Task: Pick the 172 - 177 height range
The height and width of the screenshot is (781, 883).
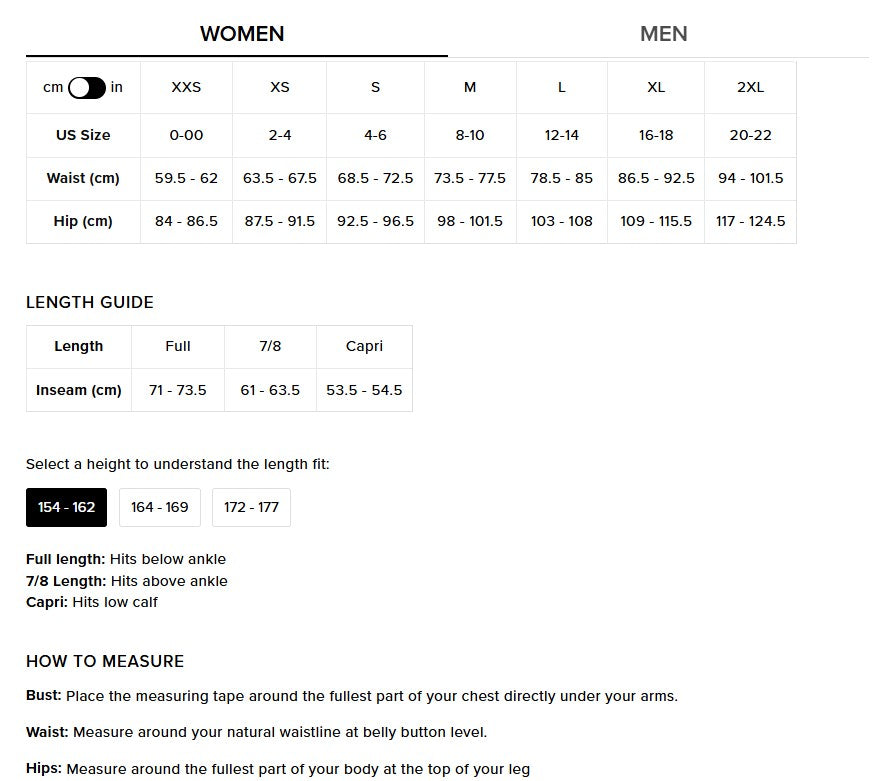Action: [x=251, y=508]
